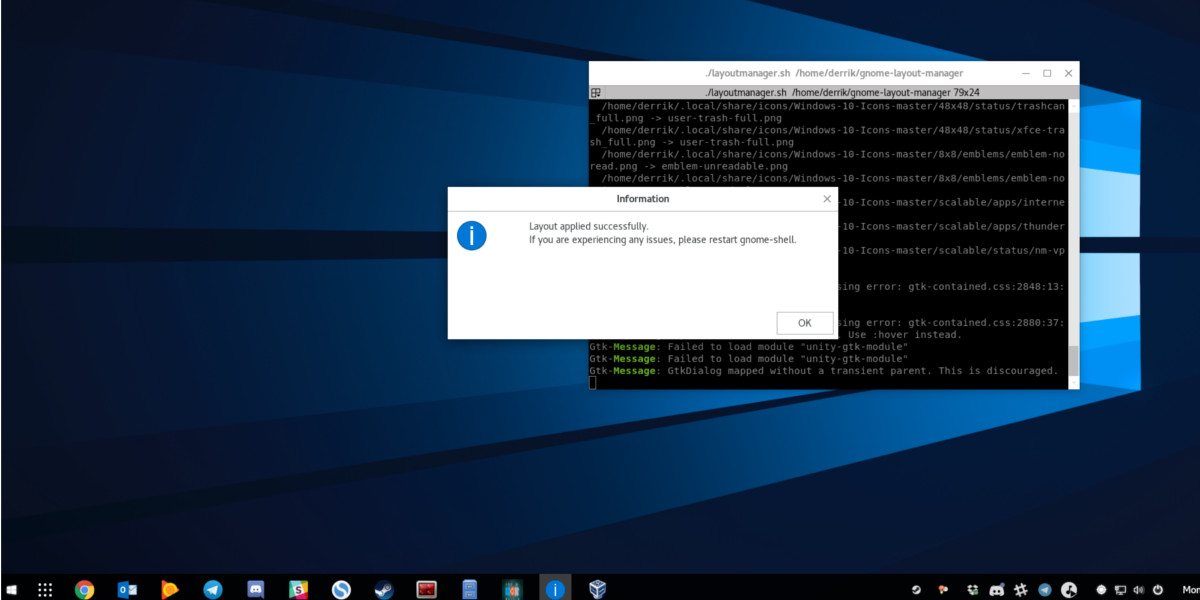
Task: Open Discord from the taskbar launcher icons
Action: pyautogui.click(x=256, y=590)
